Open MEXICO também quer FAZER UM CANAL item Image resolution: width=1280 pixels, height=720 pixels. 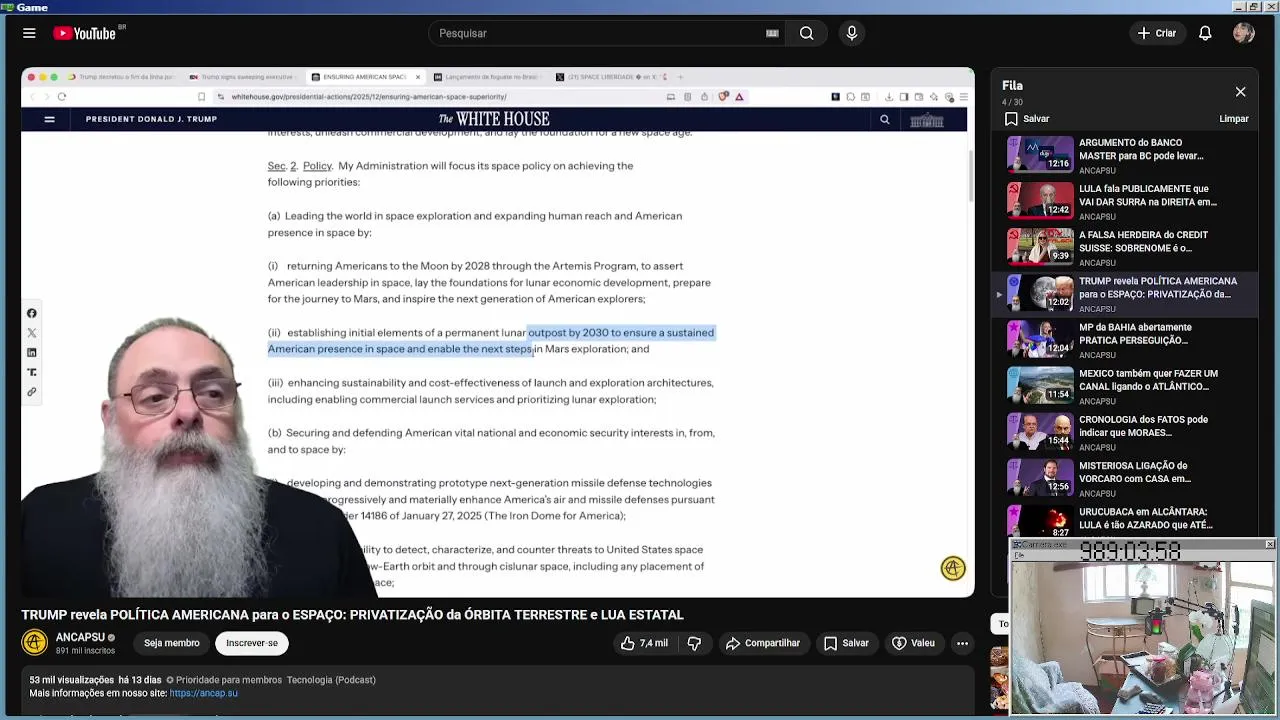click(x=1125, y=386)
